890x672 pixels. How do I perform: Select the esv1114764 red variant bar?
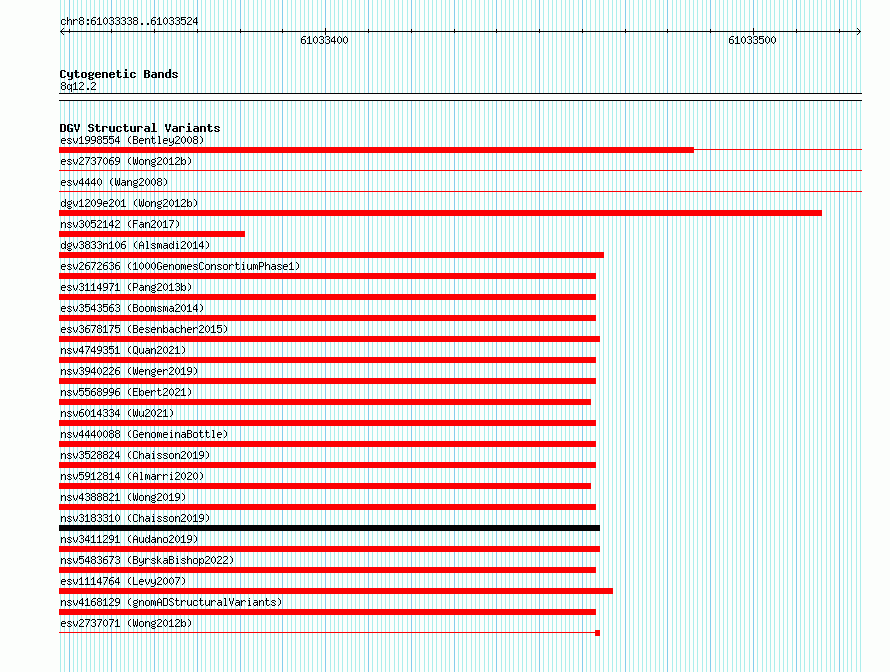pos(336,591)
